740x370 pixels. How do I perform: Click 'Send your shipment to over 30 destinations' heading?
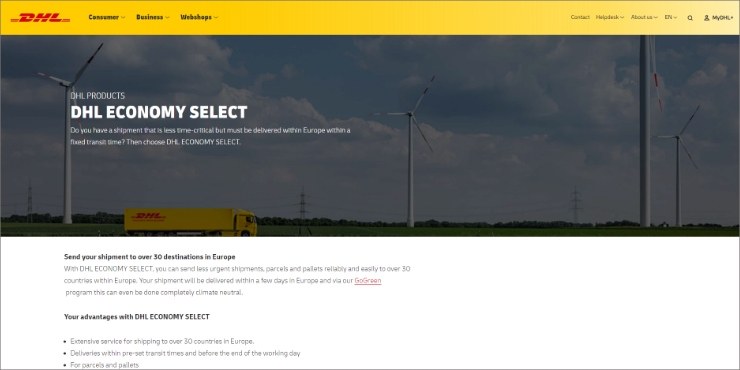(150, 257)
